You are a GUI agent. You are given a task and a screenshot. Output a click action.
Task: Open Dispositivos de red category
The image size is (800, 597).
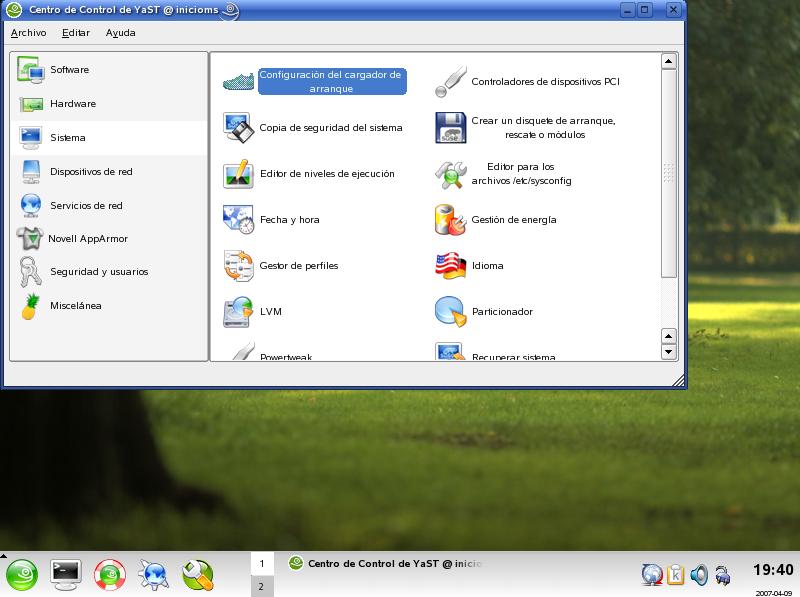point(90,172)
